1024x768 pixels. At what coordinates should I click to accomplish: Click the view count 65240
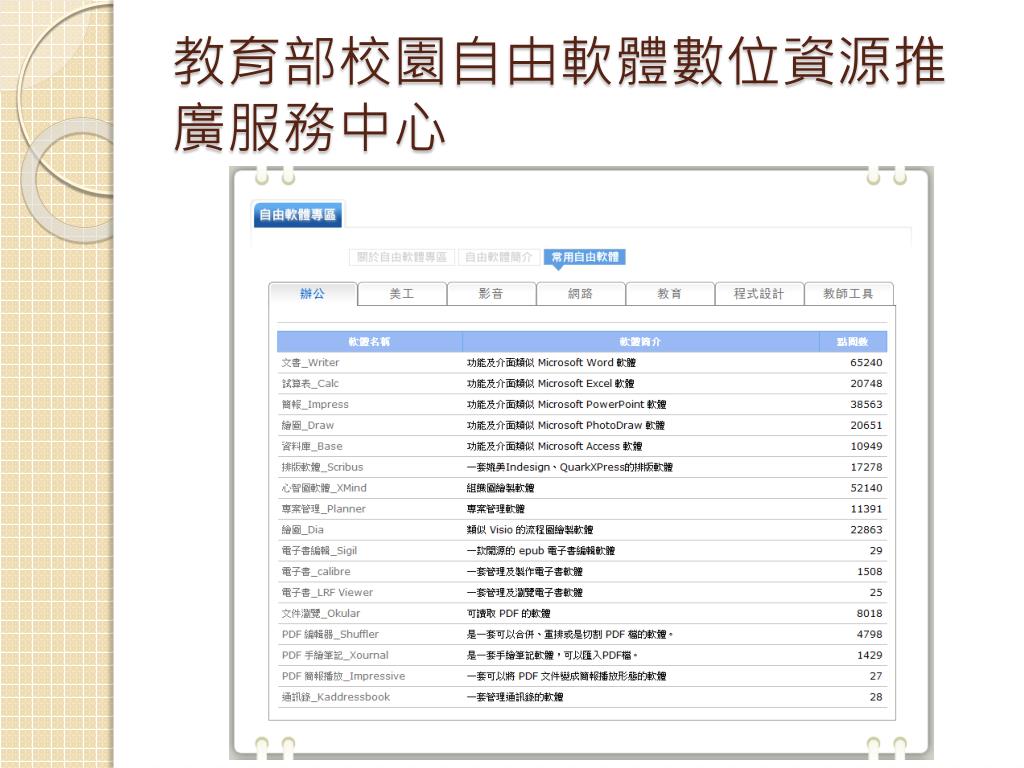coord(866,362)
